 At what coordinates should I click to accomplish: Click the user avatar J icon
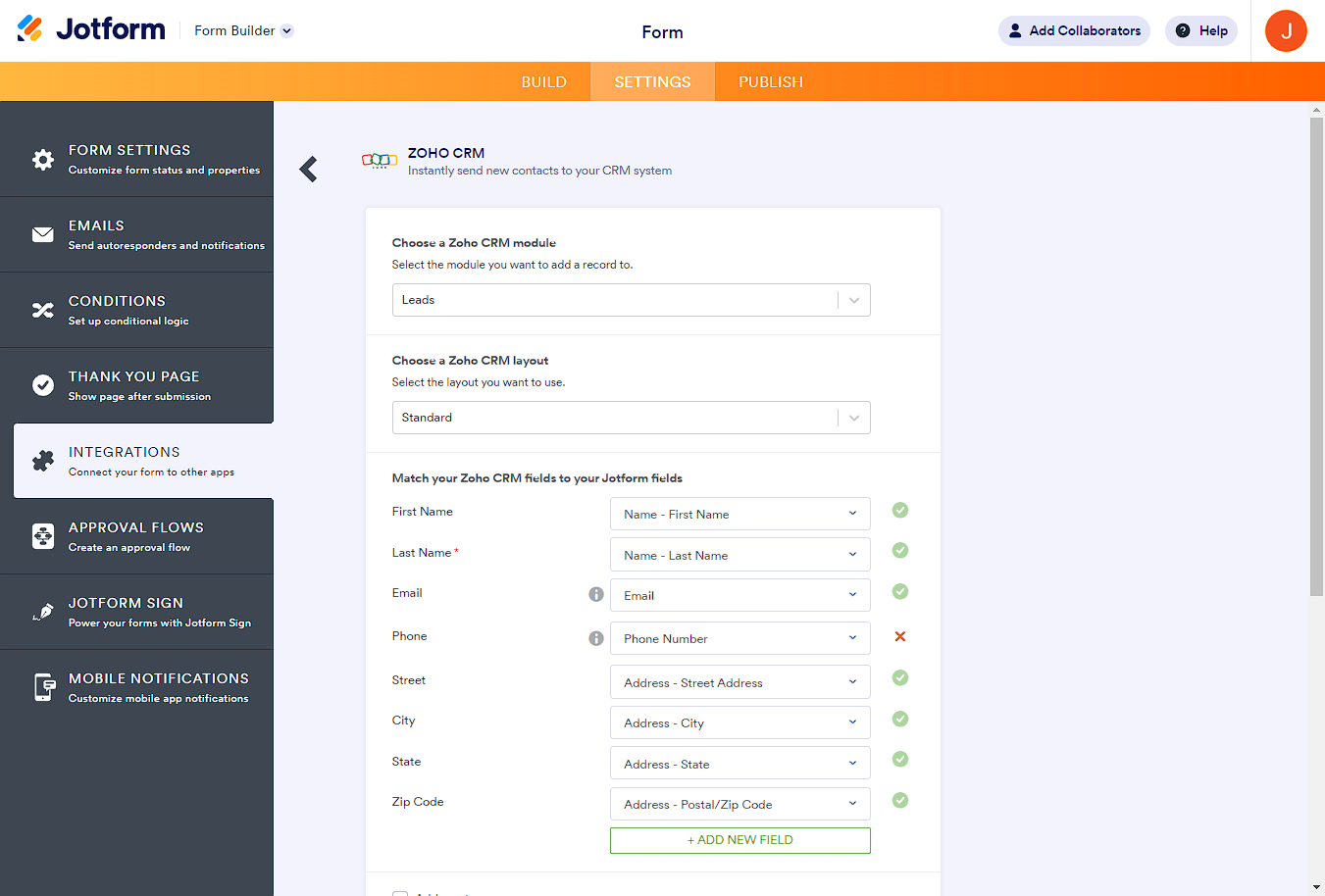pos(1285,31)
